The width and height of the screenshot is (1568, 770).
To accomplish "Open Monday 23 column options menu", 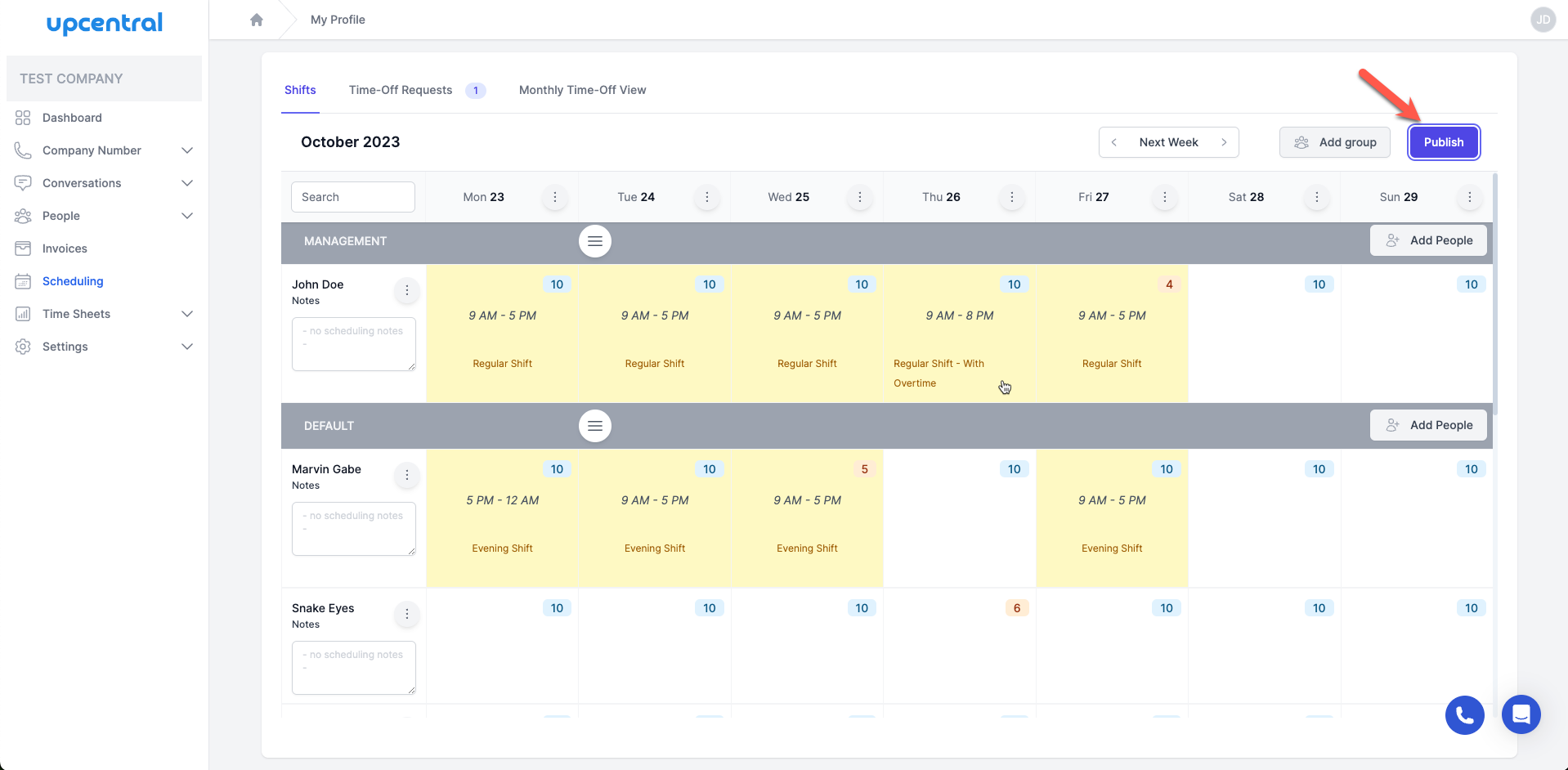I will tap(555, 197).
